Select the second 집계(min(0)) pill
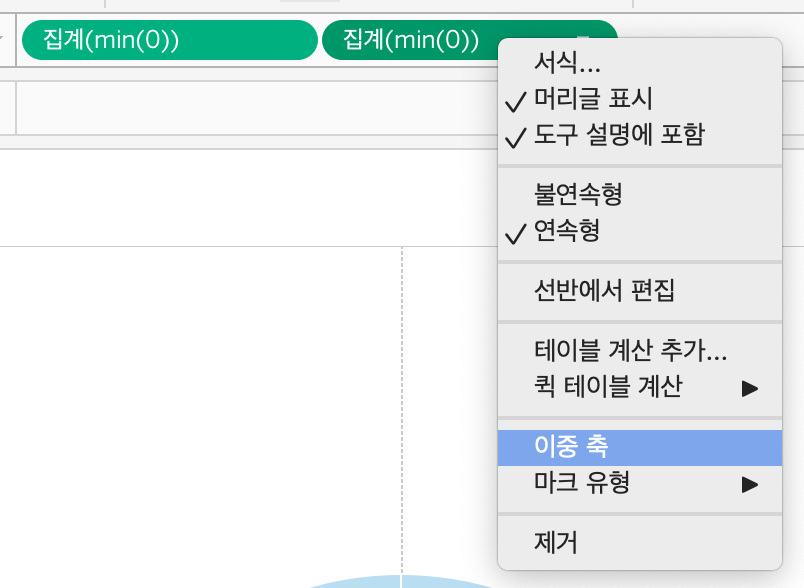804x588 pixels. tap(410, 40)
